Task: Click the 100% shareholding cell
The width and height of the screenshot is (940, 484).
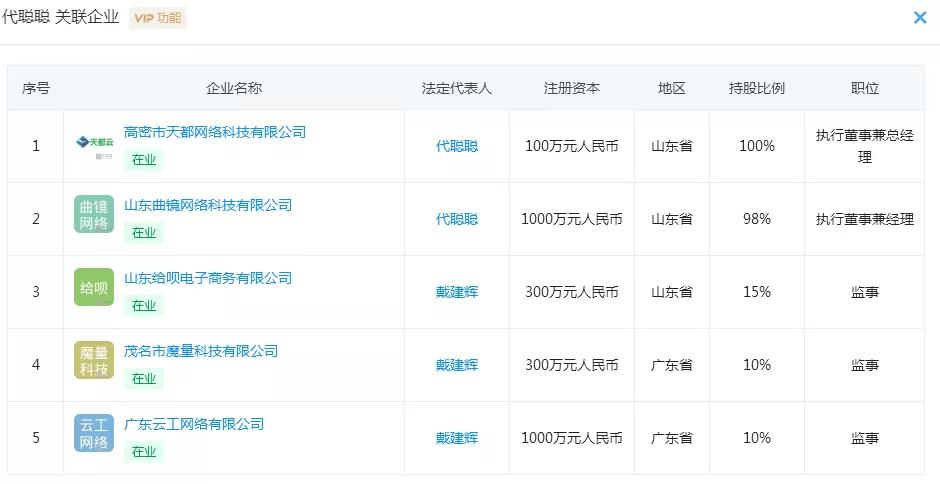Action: click(x=757, y=146)
